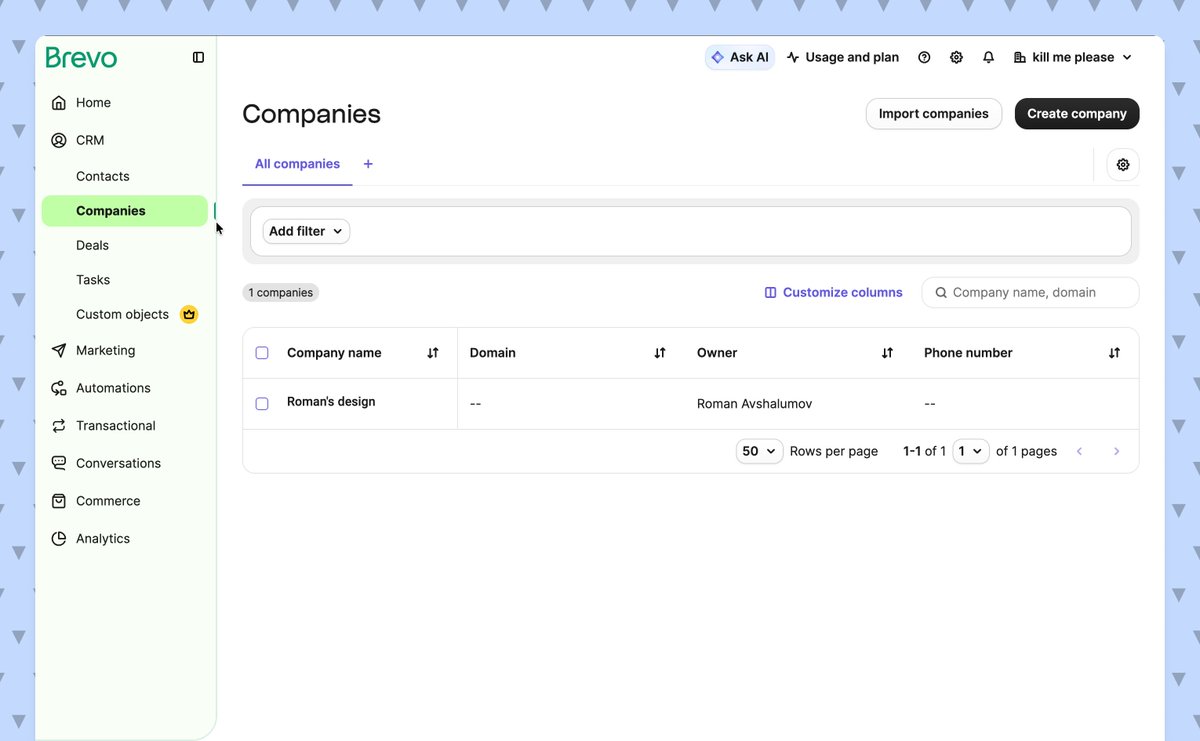Click the Domain column header text
Viewport: 1200px width, 741px height.
coord(493,353)
